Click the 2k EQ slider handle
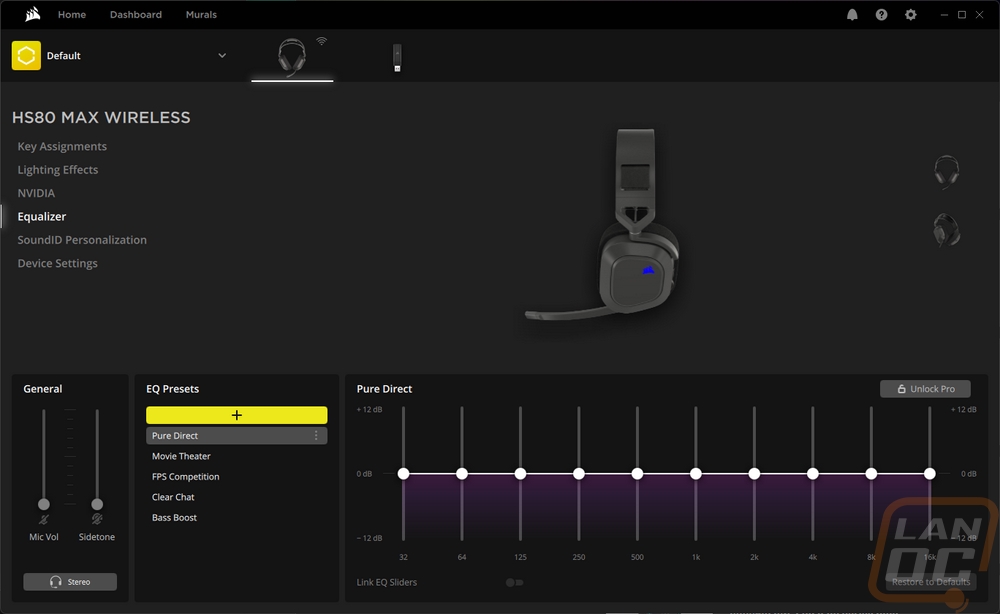The height and width of the screenshot is (614, 1000). click(754, 474)
